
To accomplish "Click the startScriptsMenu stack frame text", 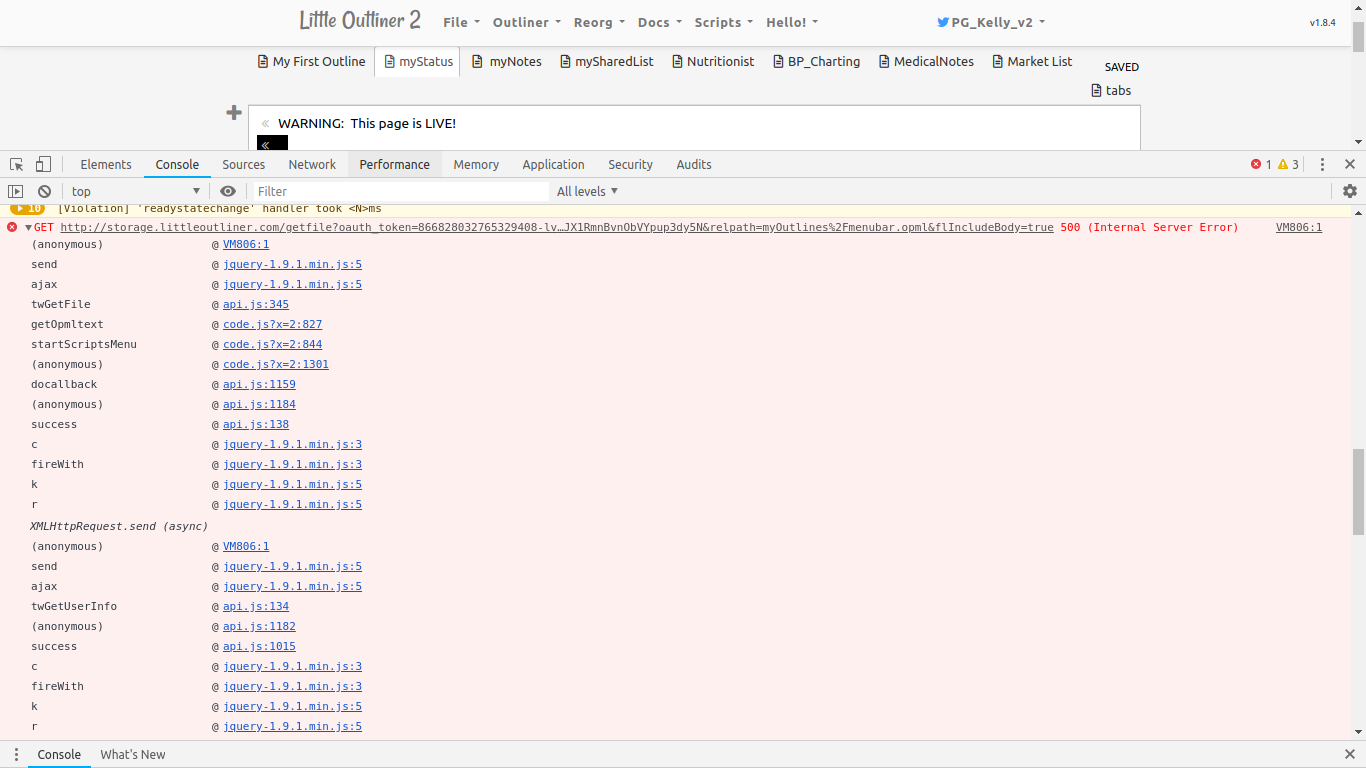I will (84, 344).
